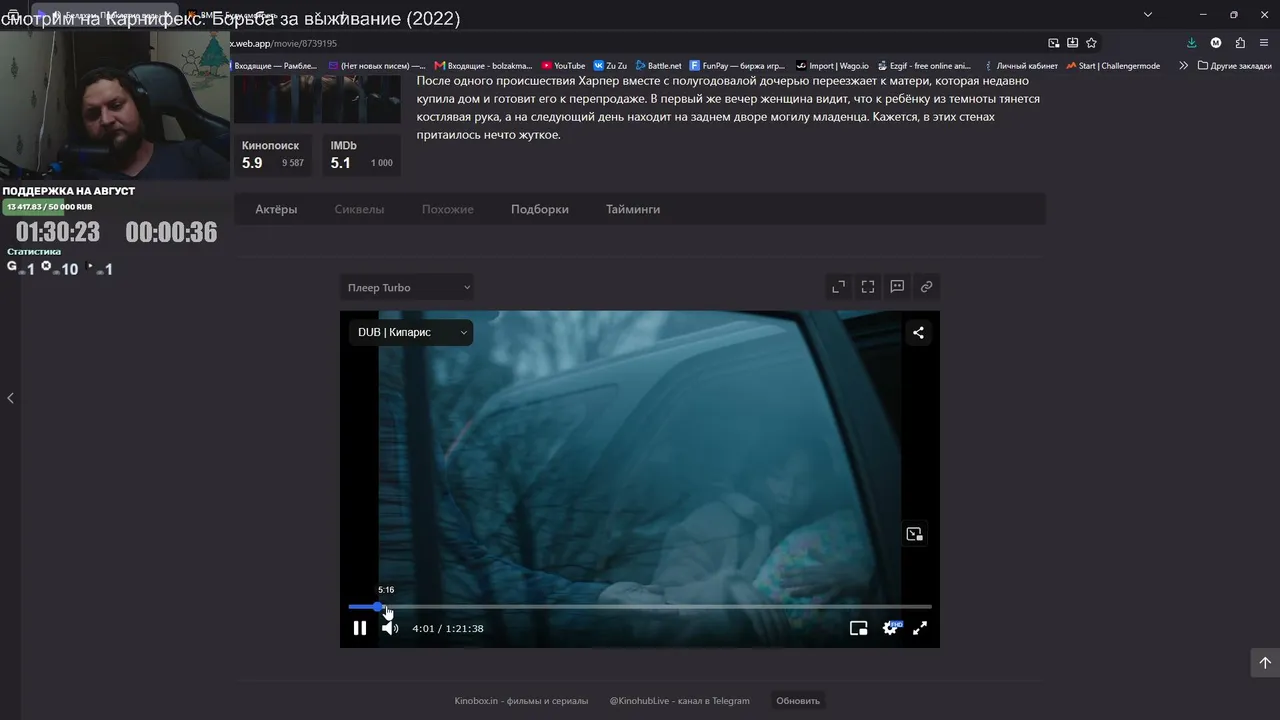Open the FunPay bookmark
This screenshot has height=720, width=1280.
(737, 66)
